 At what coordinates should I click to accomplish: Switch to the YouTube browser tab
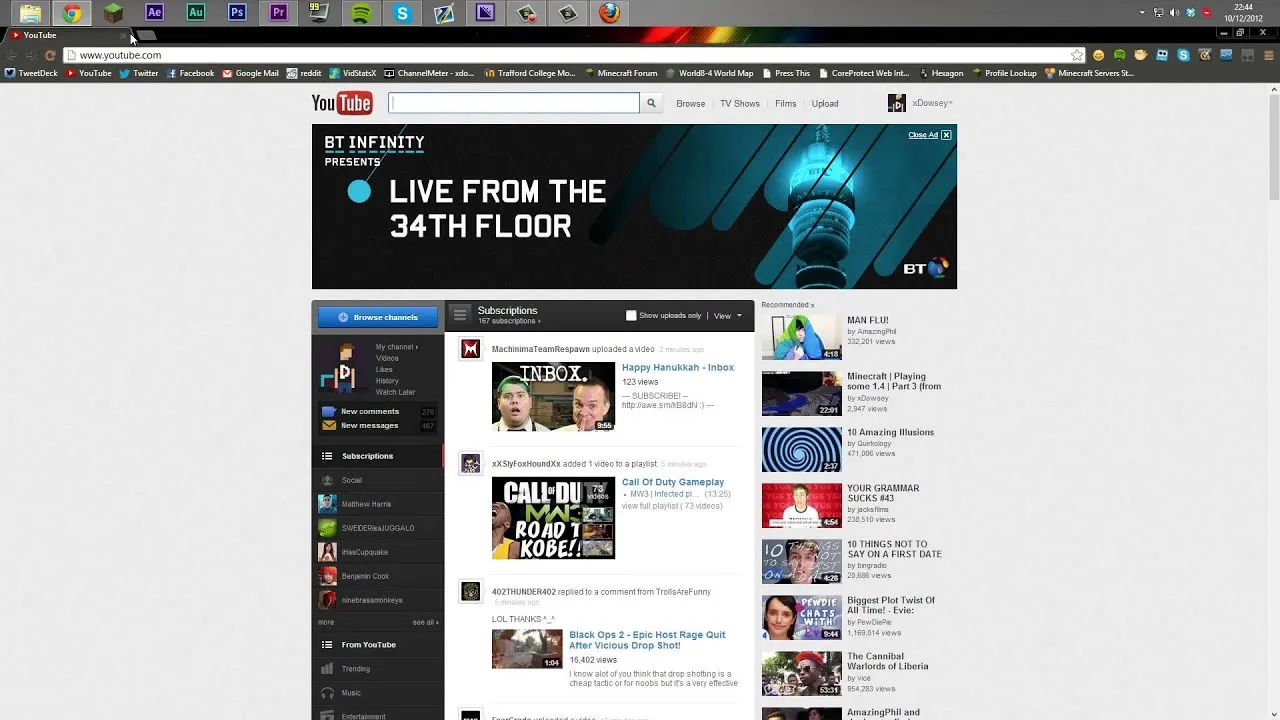tap(40, 34)
